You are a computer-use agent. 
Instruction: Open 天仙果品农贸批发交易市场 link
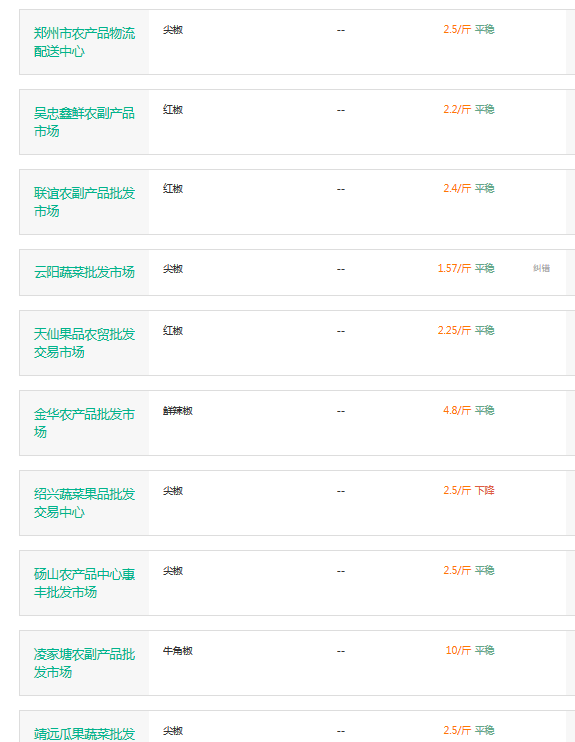point(84,343)
